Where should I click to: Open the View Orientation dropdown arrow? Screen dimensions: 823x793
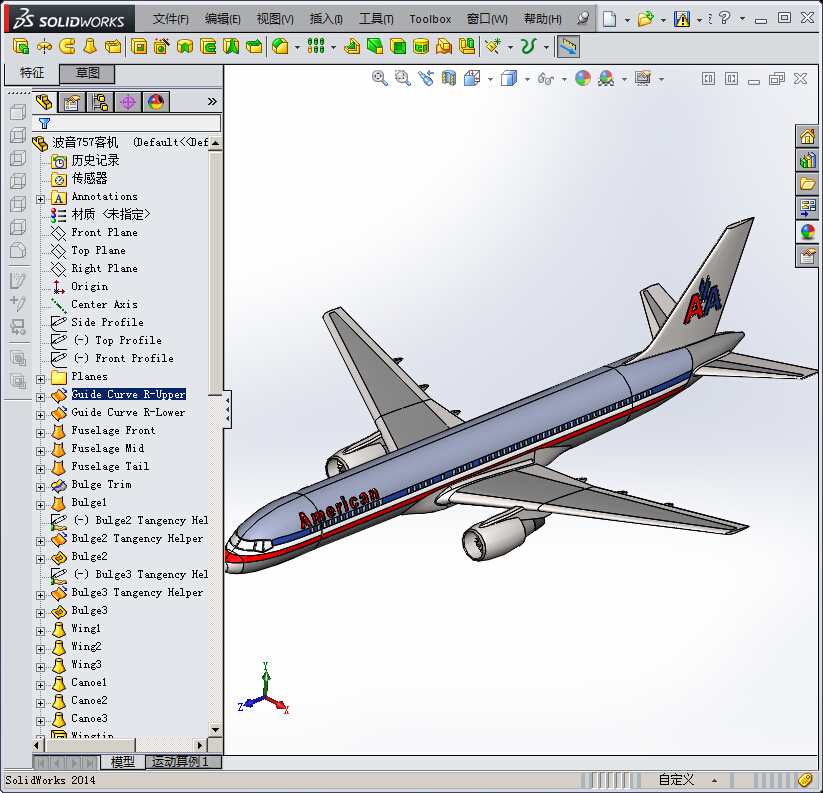click(490, 80)
